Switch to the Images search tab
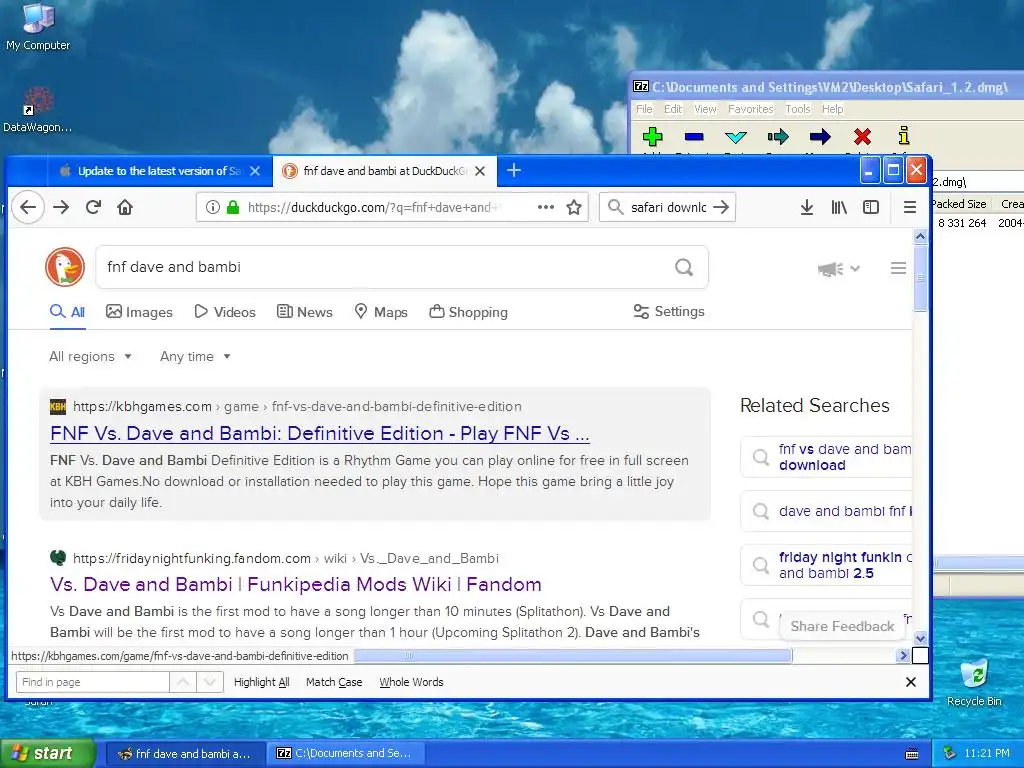 (x=139, y=312)
